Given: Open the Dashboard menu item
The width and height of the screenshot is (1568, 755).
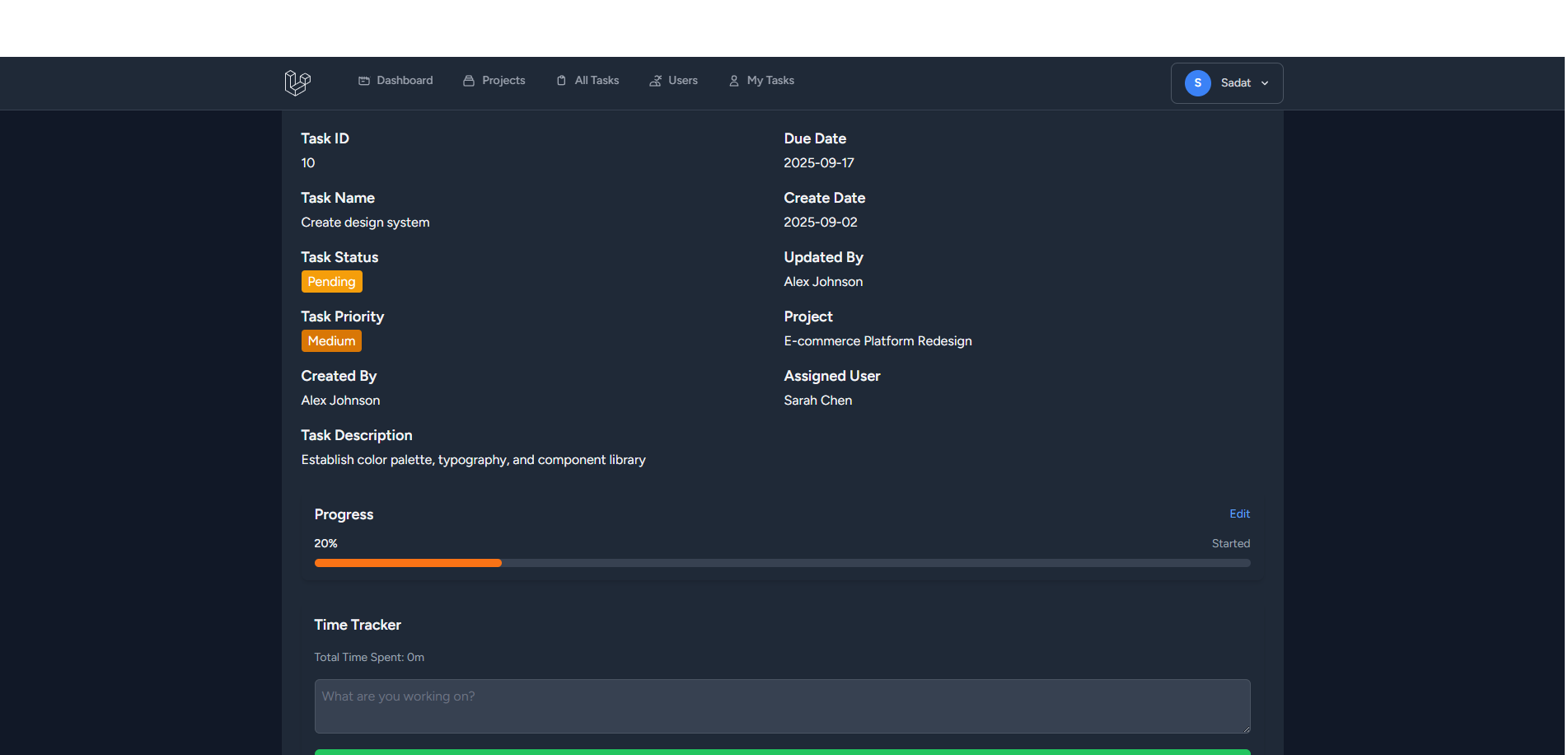Looking at the screenshot, I should coord(396,81).
